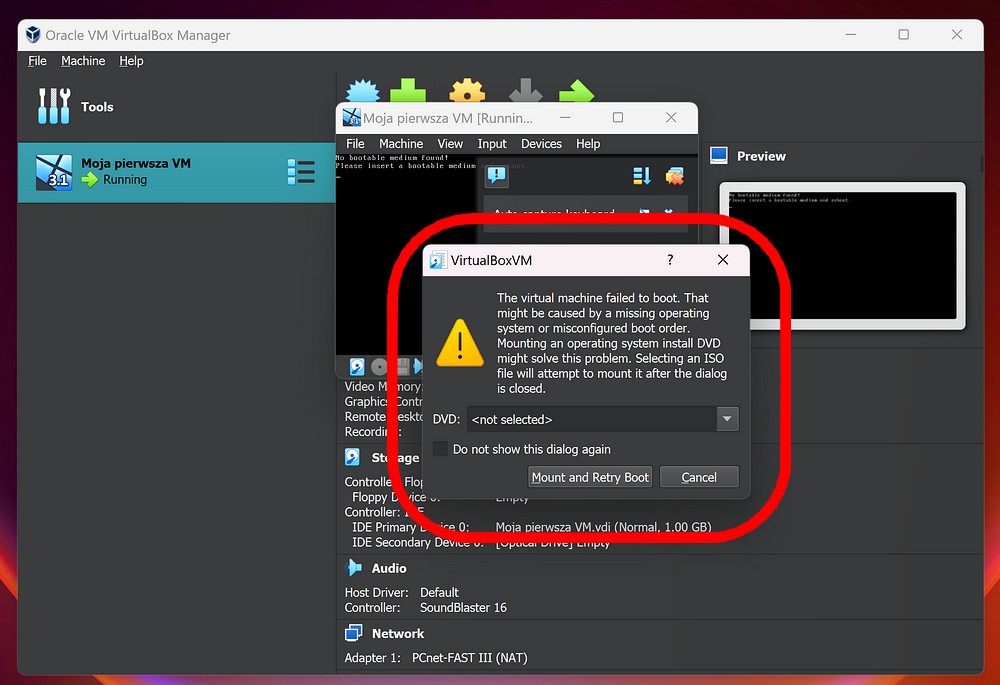Open the View menu in the VM window
The height and width of the screenshot is (685, 1000).
coord(450,144)
